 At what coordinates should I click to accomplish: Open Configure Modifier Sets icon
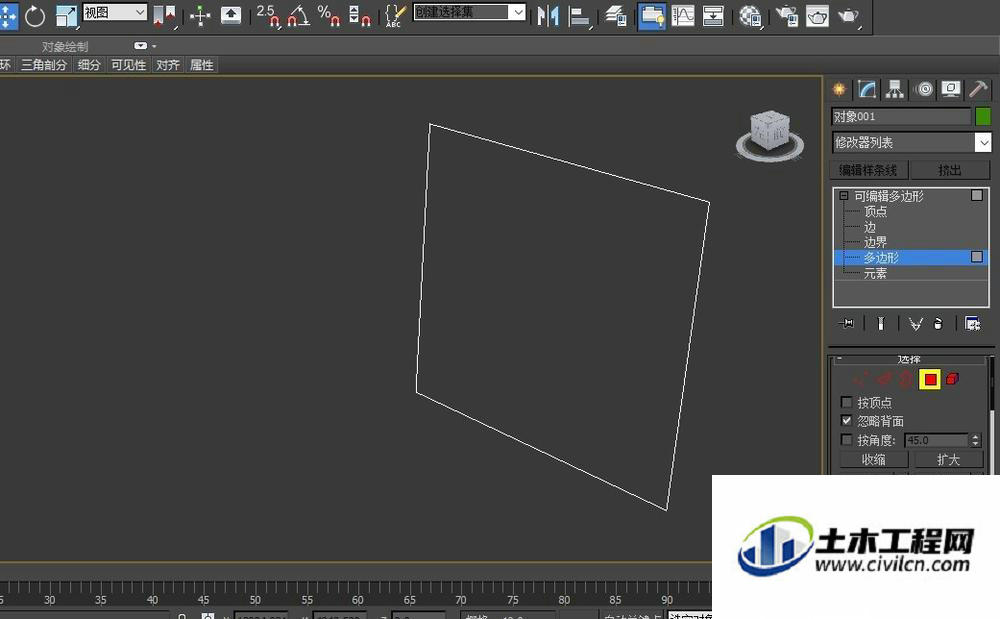pos(973,324)
